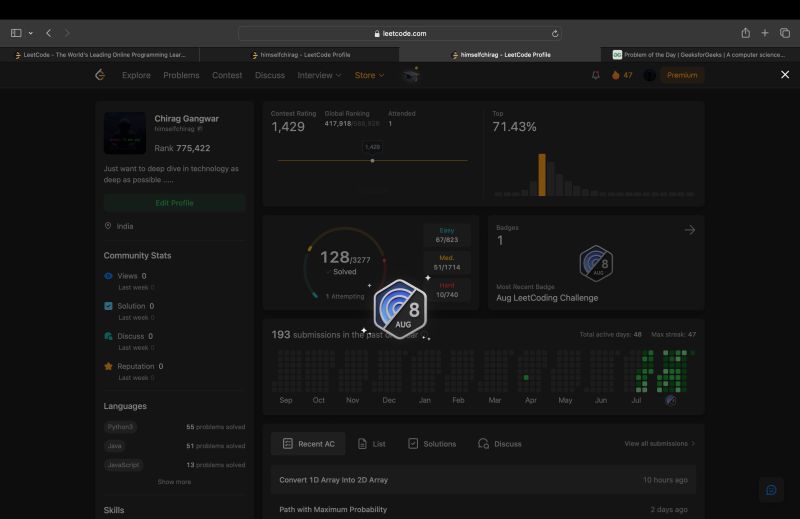Viewport: 800px width, 519px height.
Task: Expand the sidebar options chevron
Action: (31, 33)
